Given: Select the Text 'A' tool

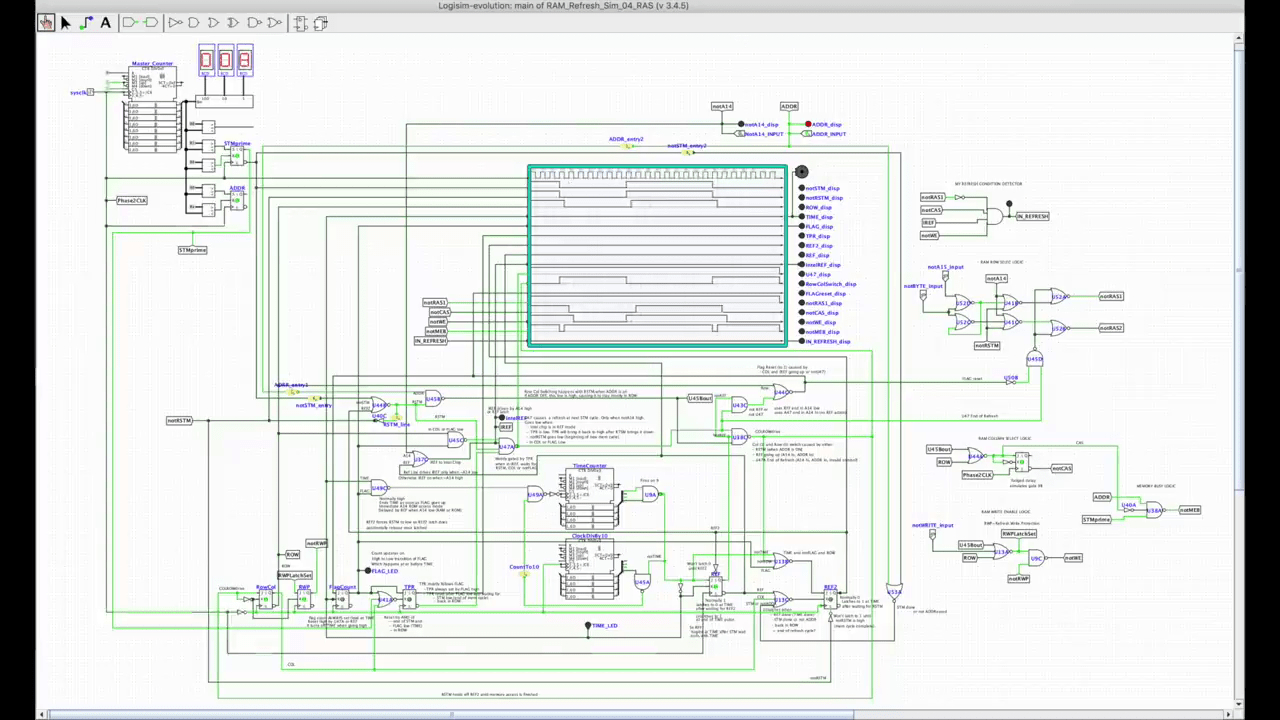Looking at the screenshot, I should coord(106,22).
